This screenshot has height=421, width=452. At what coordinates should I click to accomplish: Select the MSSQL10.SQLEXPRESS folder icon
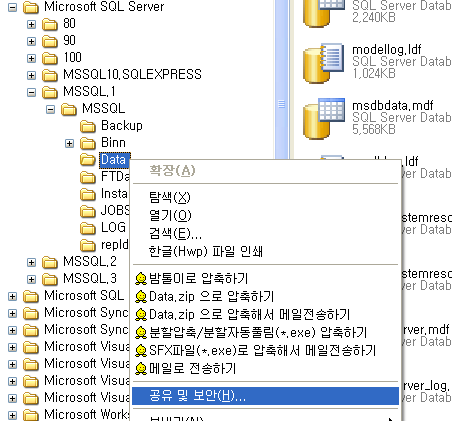click(50, 75)
